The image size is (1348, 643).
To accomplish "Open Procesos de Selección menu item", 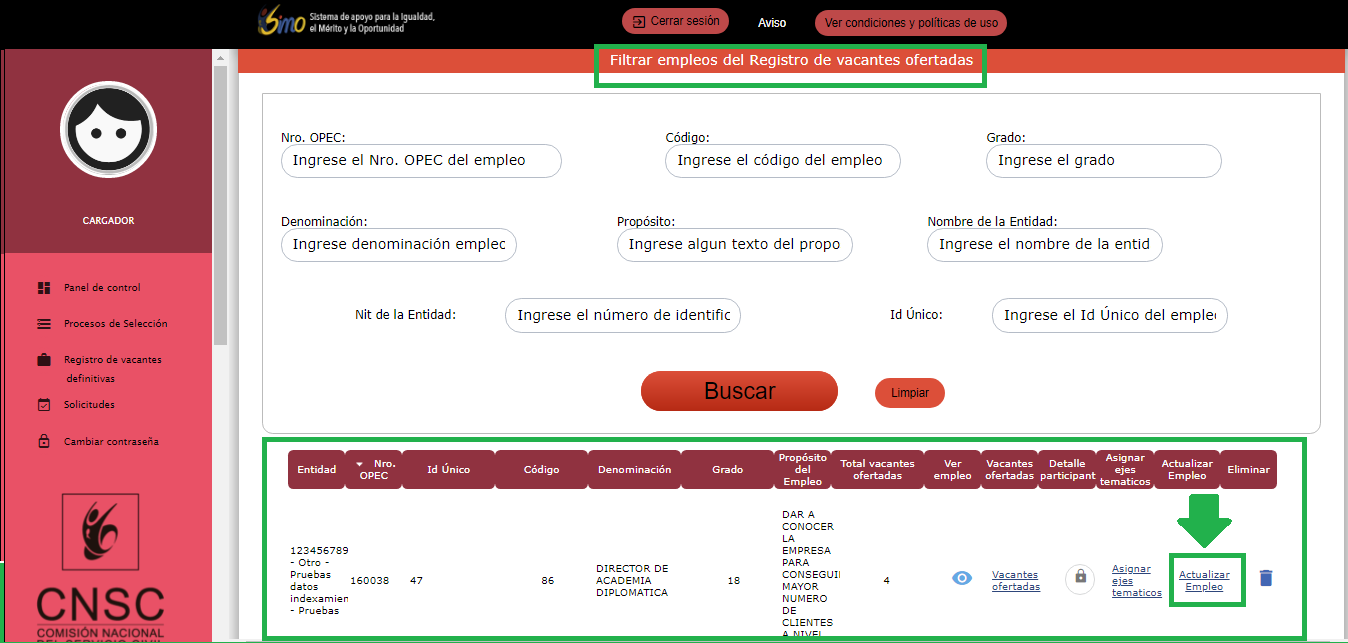I will pyautogui.click(x=115, y=324).
